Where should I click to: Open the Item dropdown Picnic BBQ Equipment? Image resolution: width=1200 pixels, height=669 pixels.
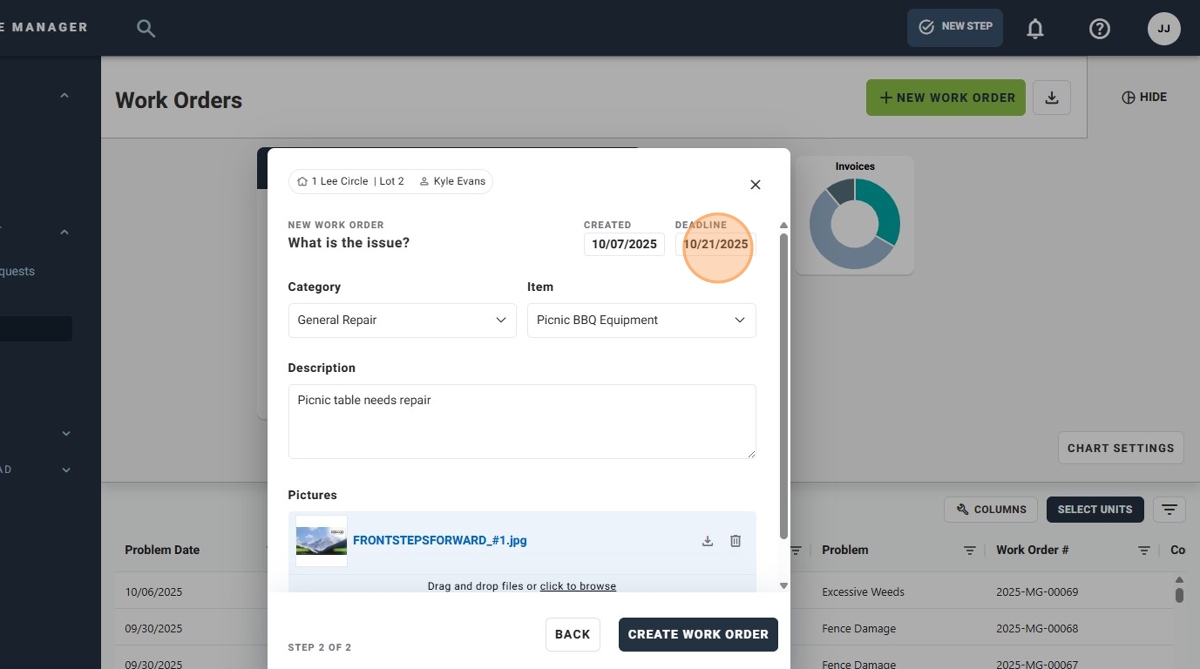pyautogui.click(x=641, y=320)
